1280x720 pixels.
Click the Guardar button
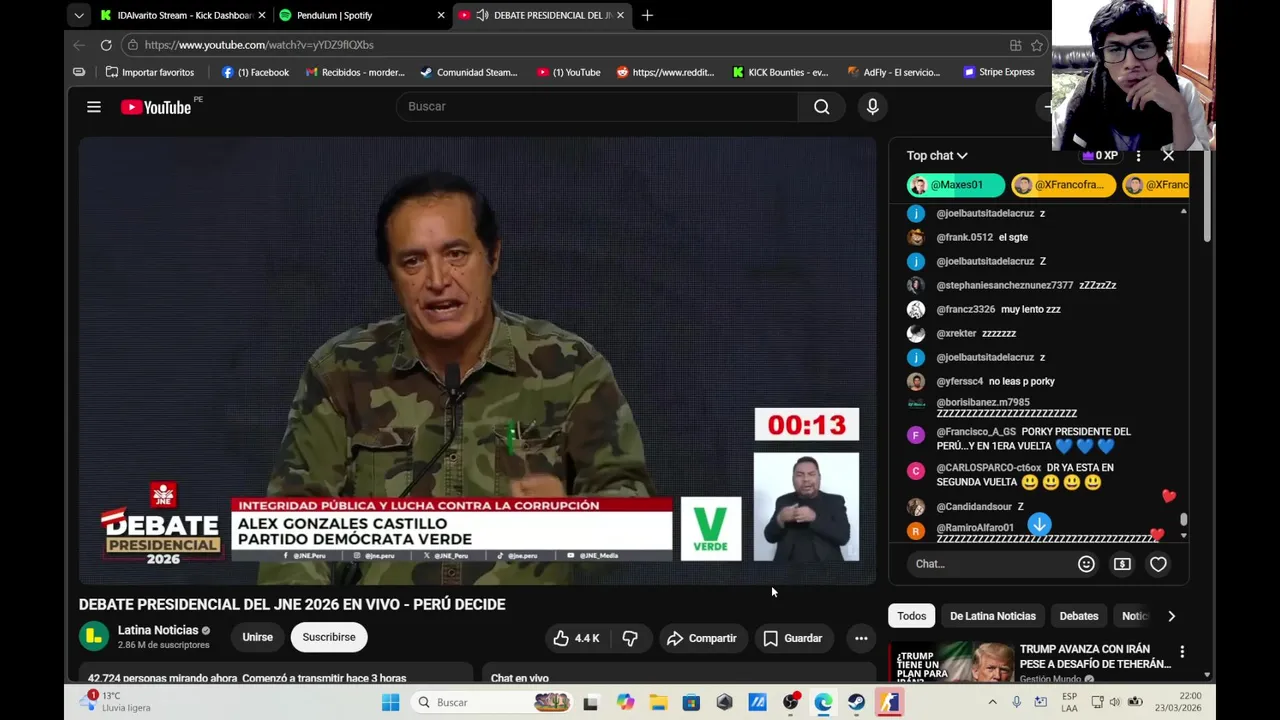click(x=792, y=638)
